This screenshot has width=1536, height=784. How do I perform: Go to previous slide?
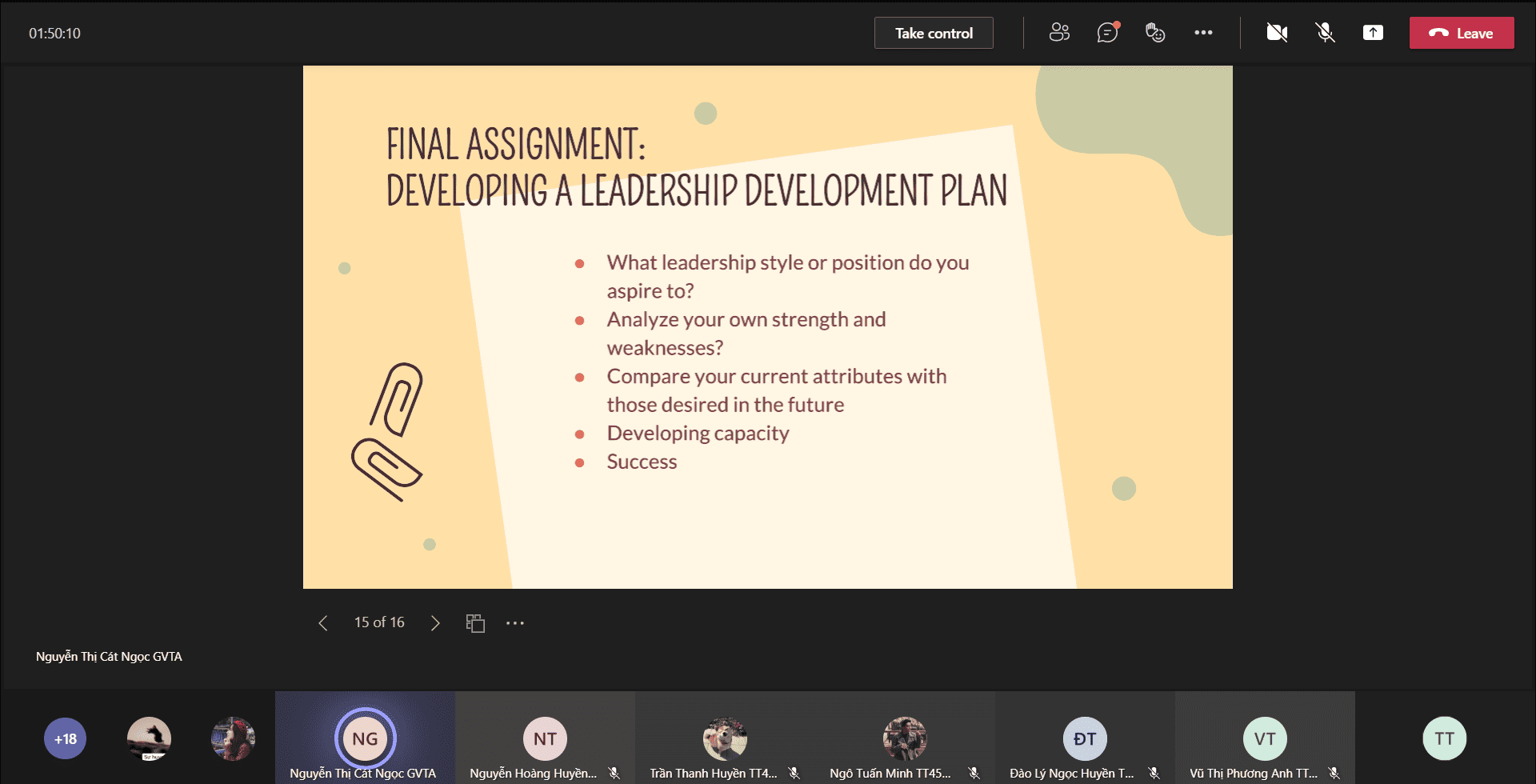click(x=323, y=623)
